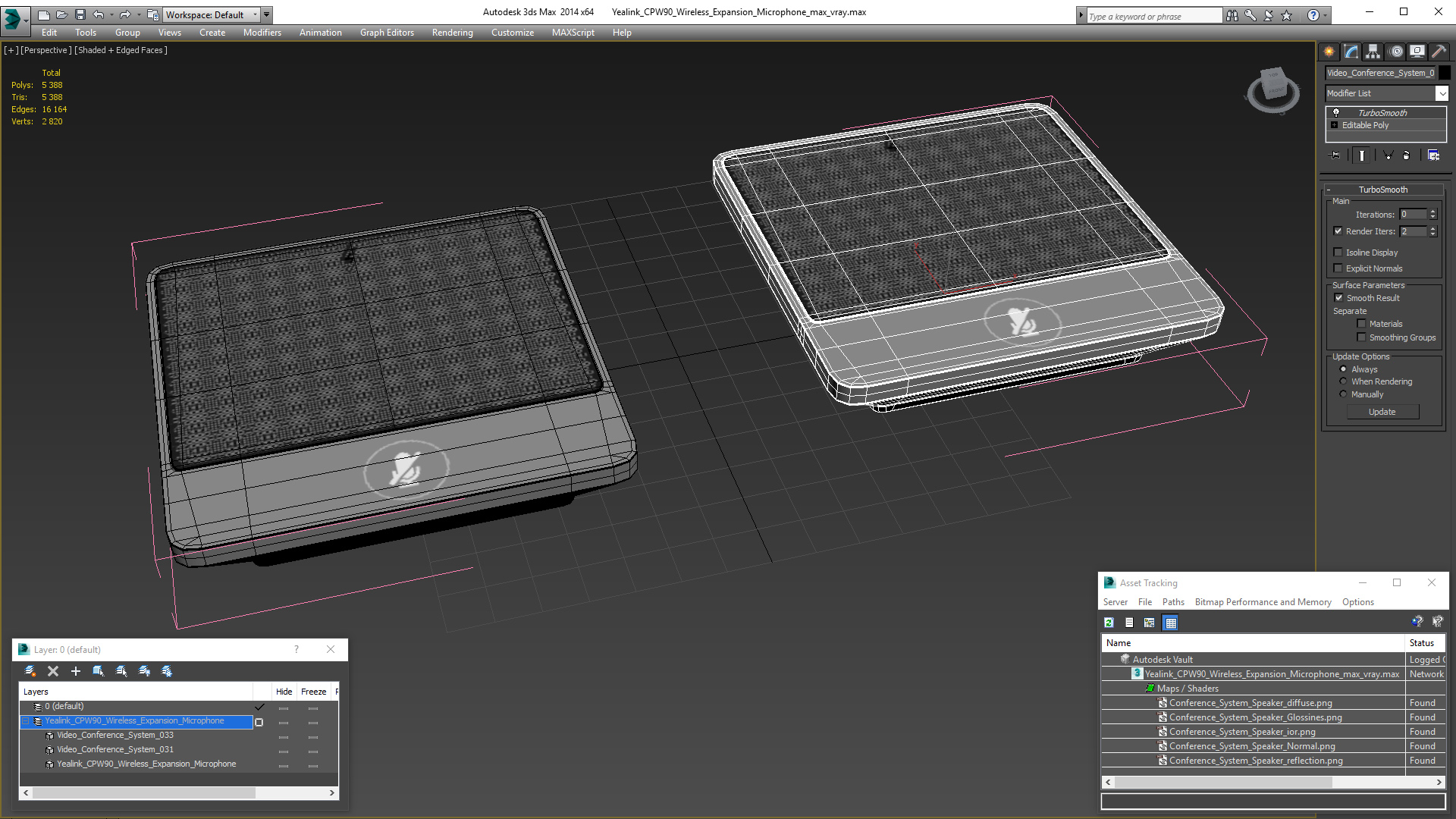Switch to the Motion panel icon
The image size is (1456, 819).
[x=1396, y=52]
